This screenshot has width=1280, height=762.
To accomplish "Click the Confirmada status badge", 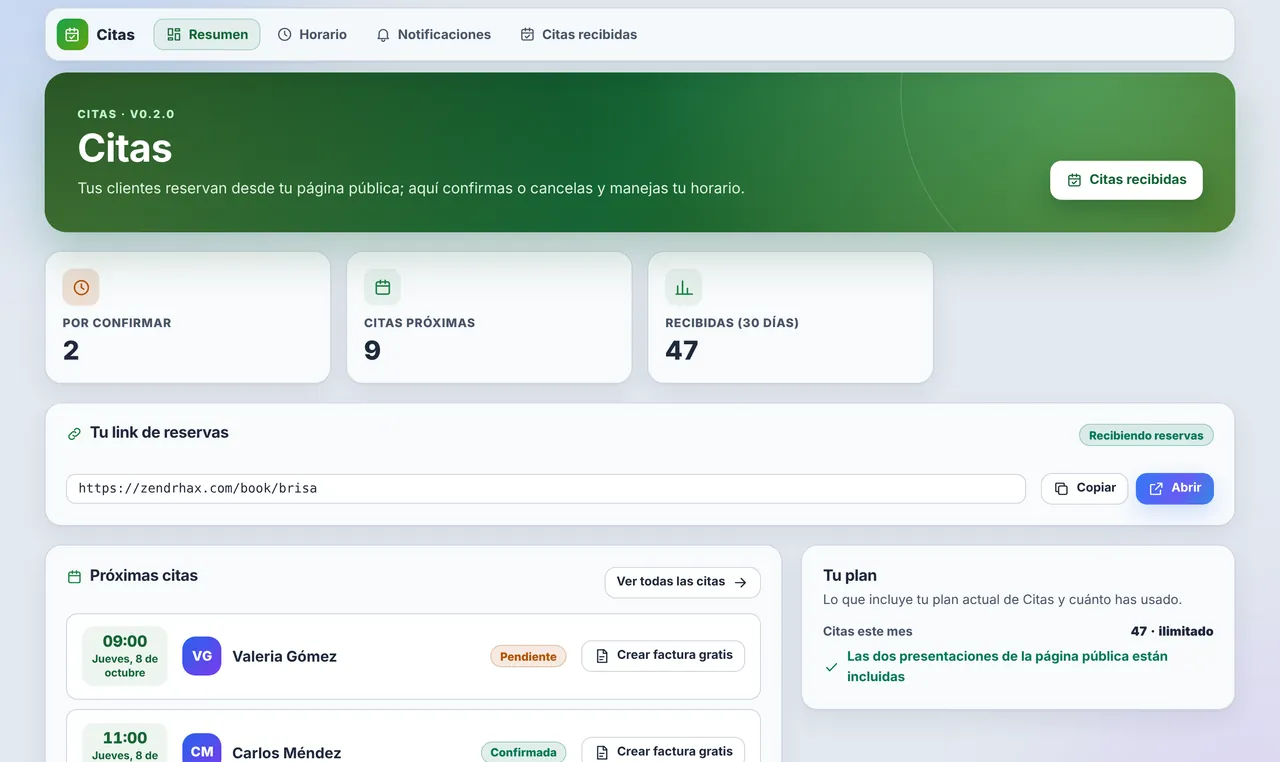I will pos(523,752).
